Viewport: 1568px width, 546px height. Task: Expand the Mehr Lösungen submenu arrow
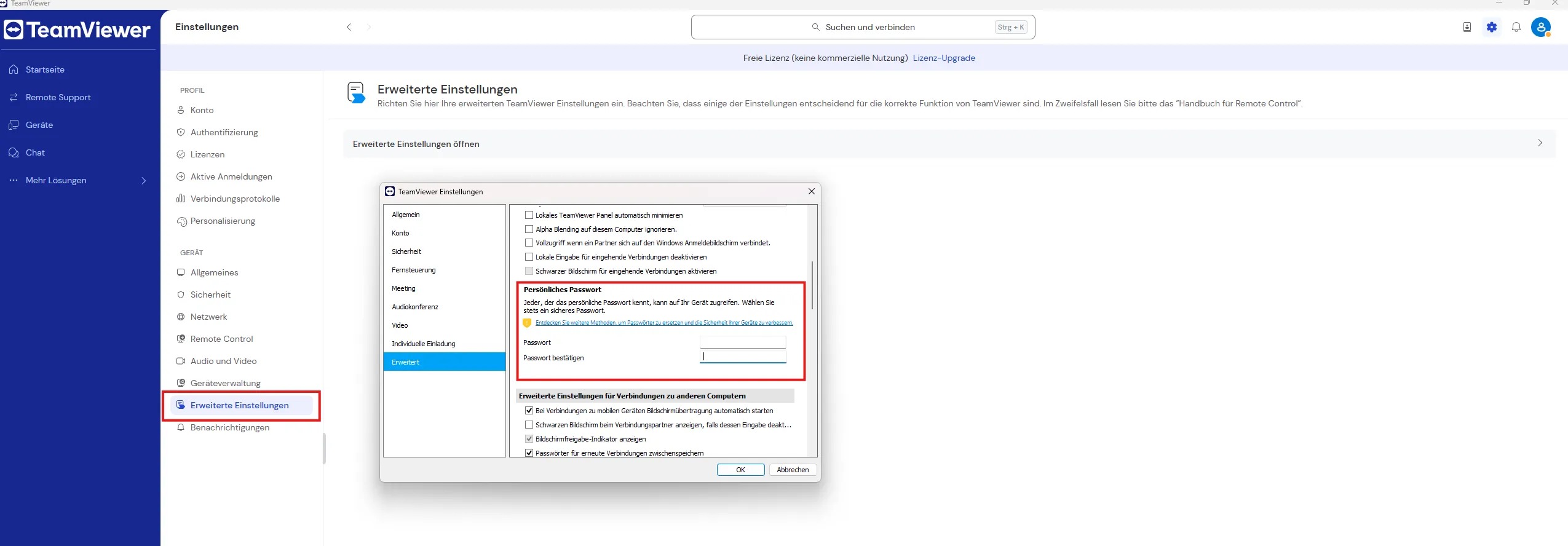144,181
